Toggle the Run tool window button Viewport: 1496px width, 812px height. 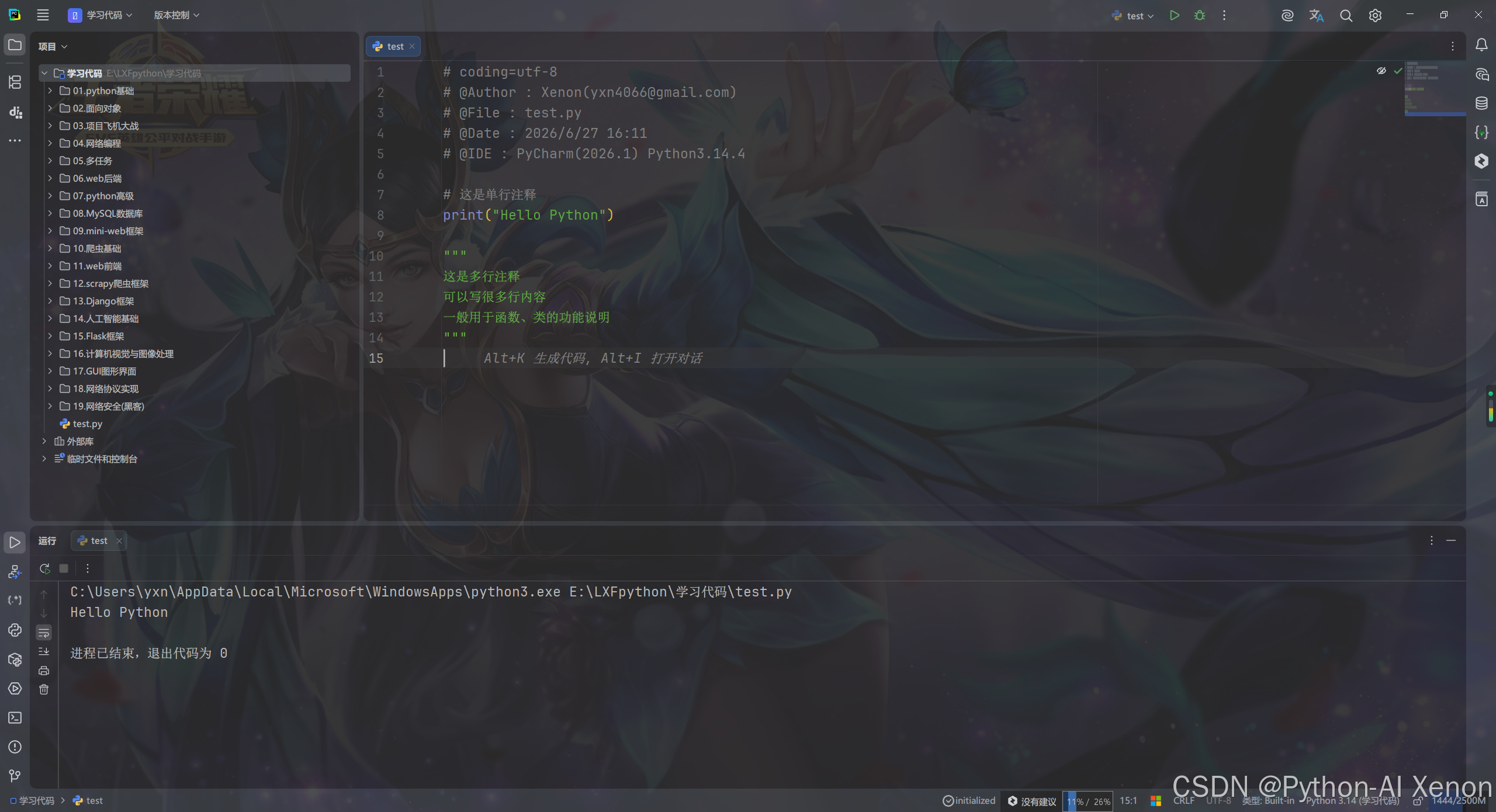[15, 543]
